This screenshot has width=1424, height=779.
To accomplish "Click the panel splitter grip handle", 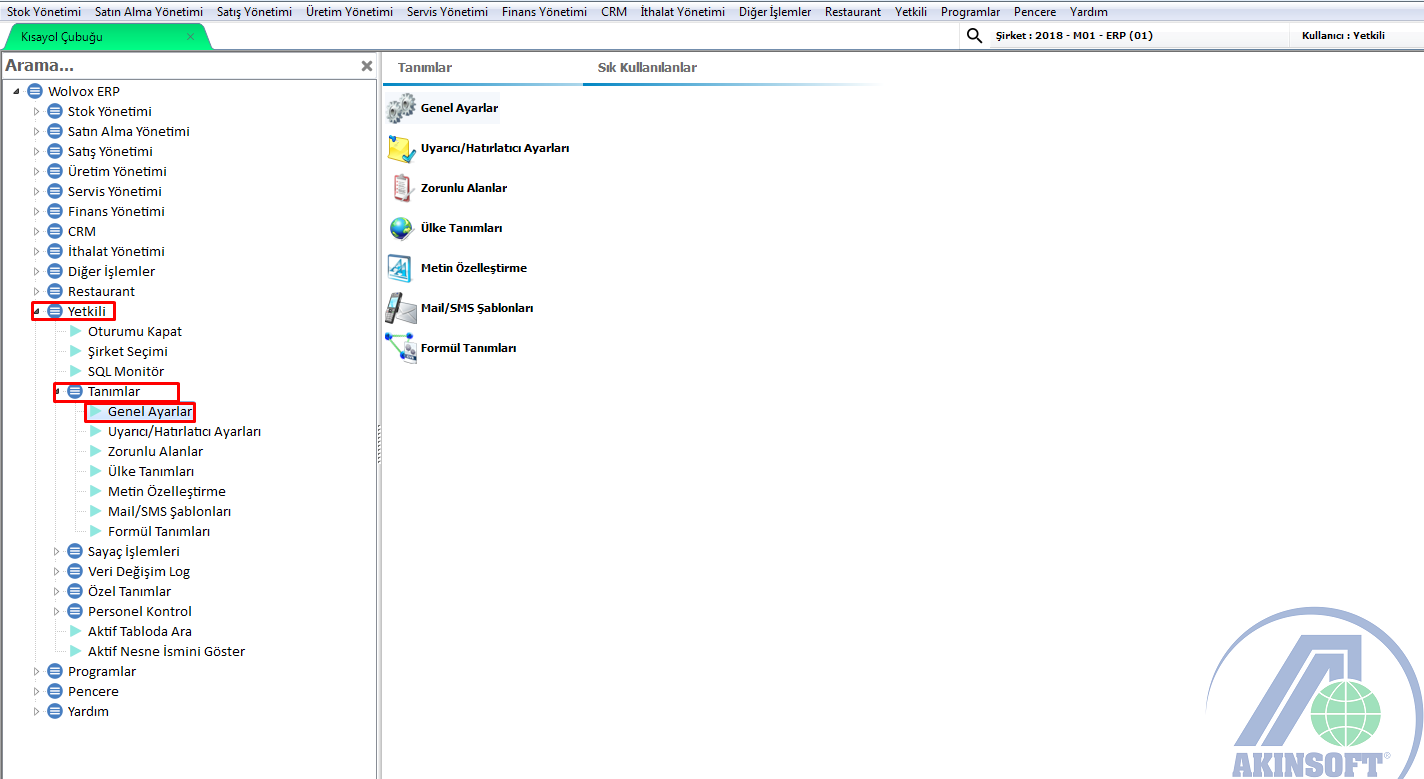I will pos(379,445).
